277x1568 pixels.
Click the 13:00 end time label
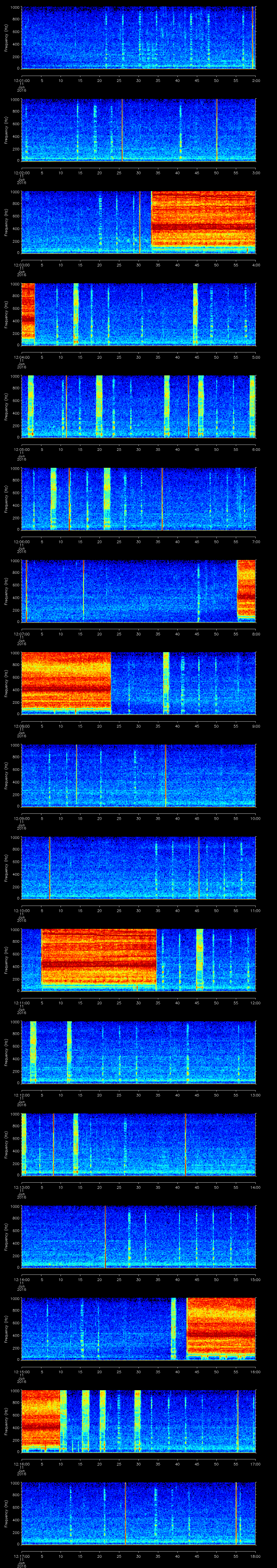[256, 1095]
